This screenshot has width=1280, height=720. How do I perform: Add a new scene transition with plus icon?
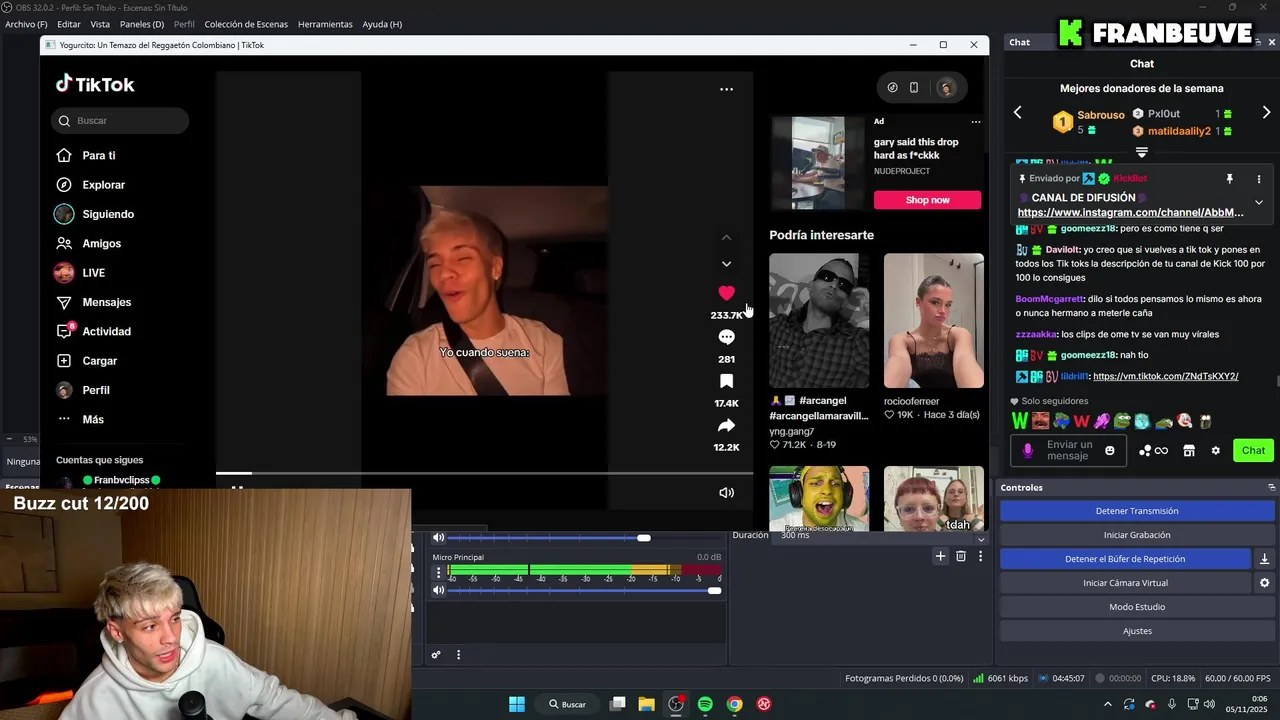940,556
